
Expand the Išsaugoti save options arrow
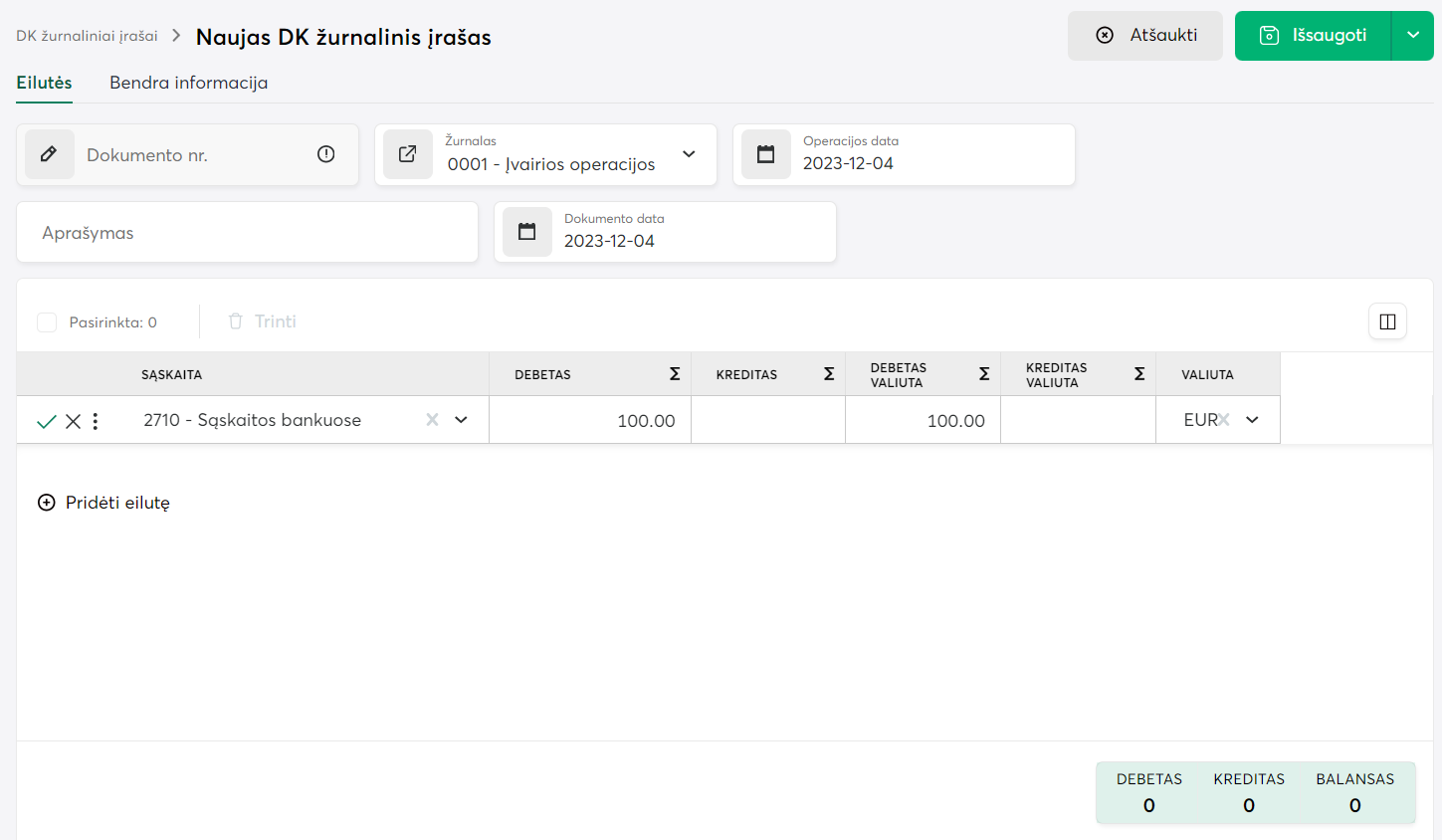1413,35
